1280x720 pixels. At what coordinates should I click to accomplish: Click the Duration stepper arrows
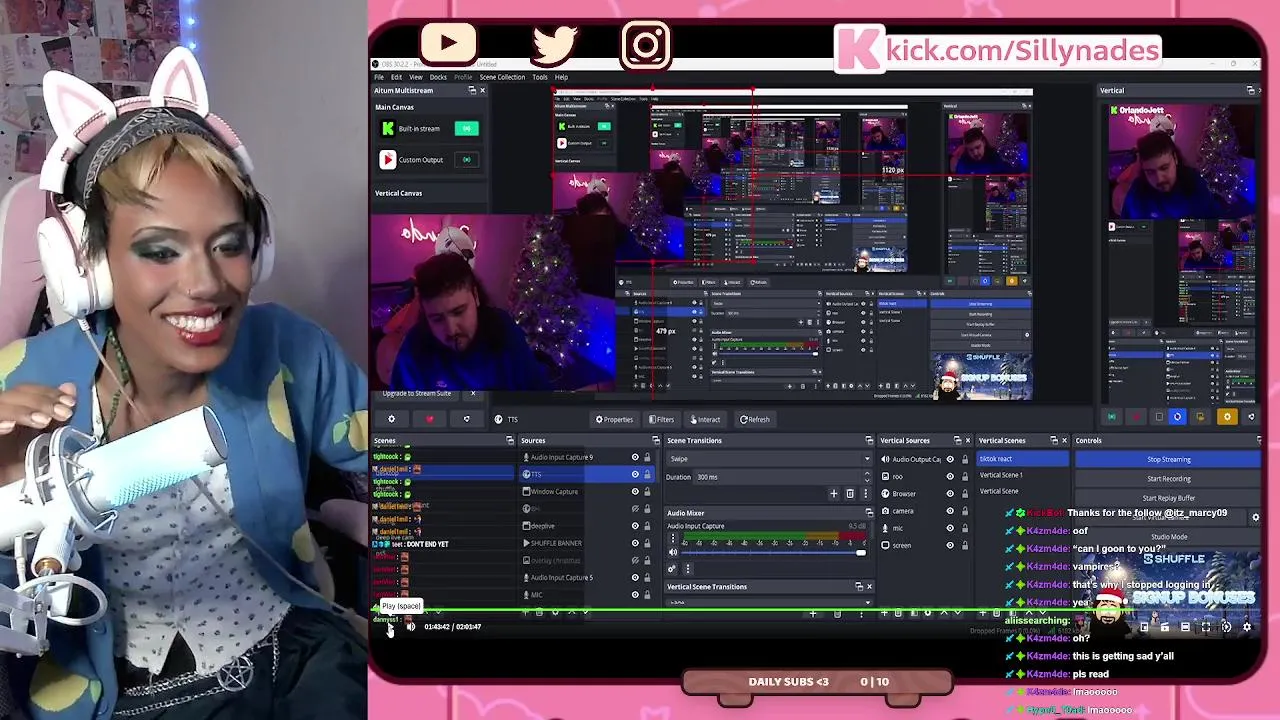[868, 477]
